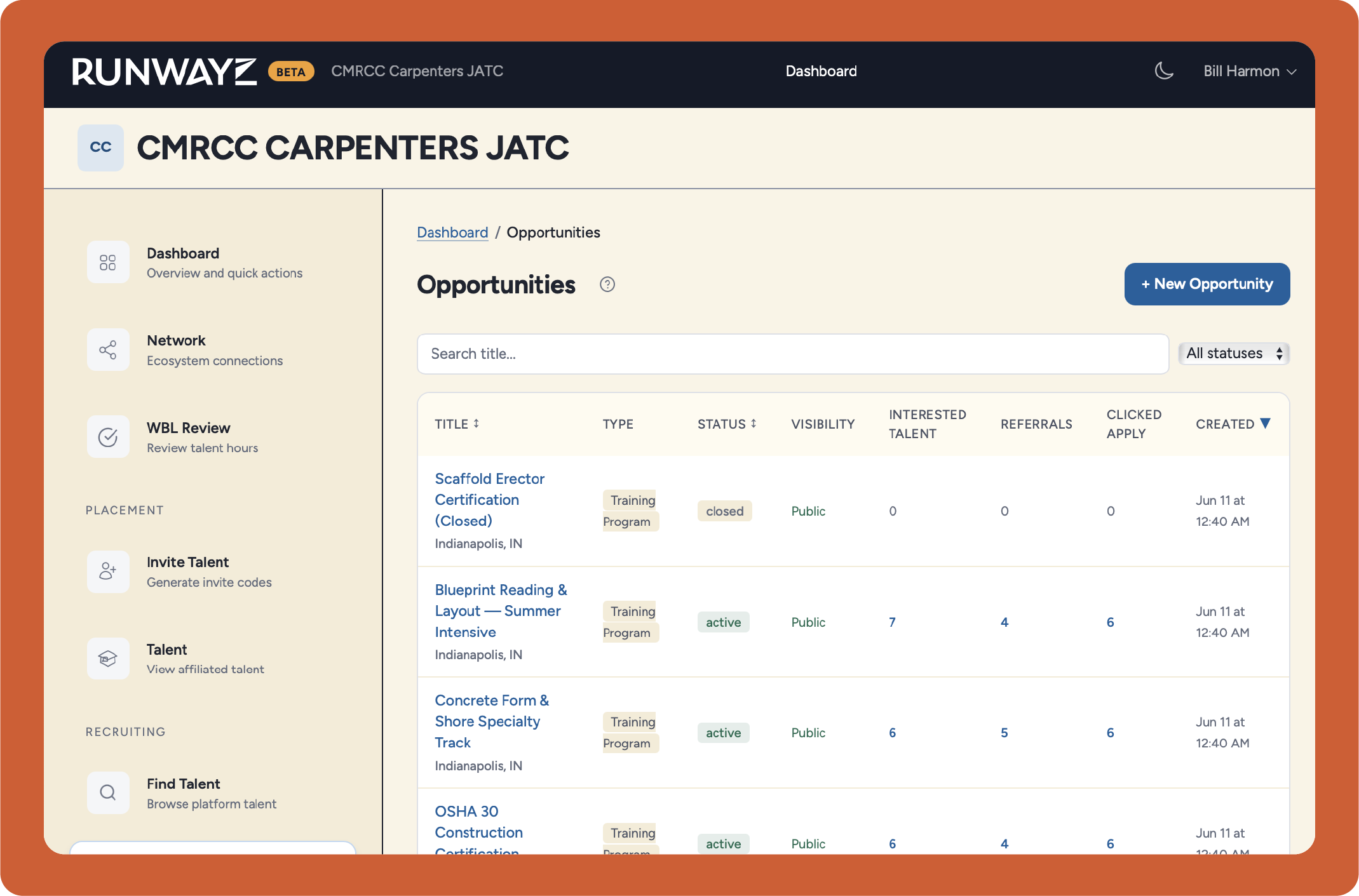
Task: Open Scaffold Erector Certification (Closed) opportunity
Action: [489, 500]
